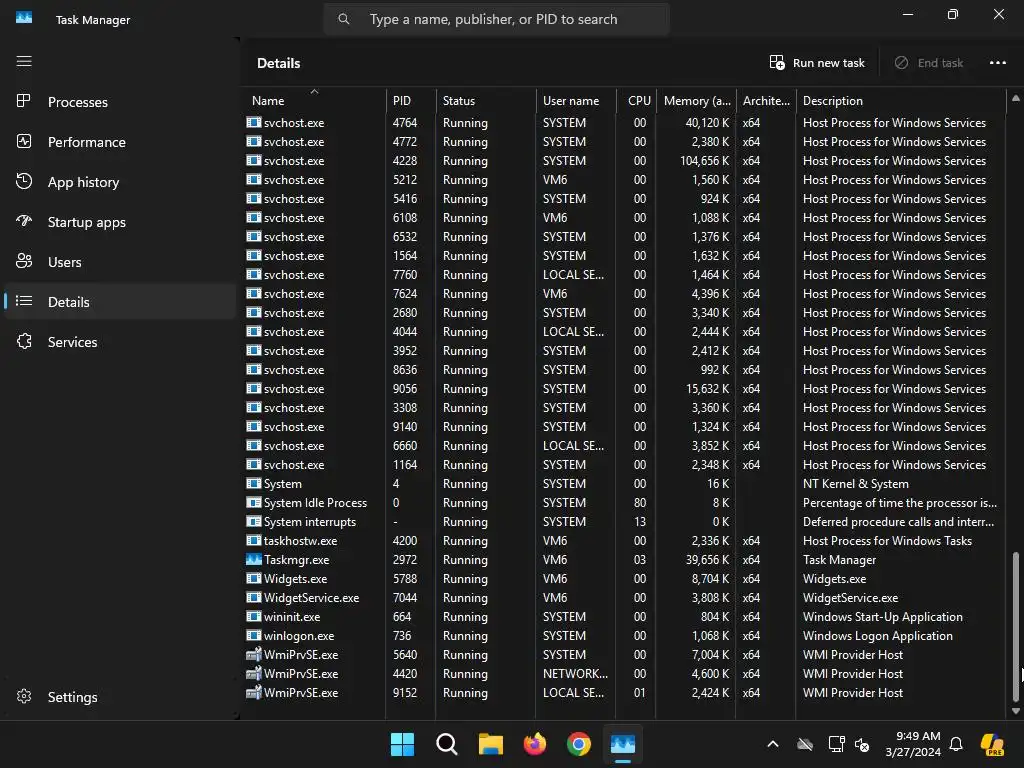The height and width of the screenshot is (768, 1024).
Task: Show hidden system tray icons
Action: 773,744
